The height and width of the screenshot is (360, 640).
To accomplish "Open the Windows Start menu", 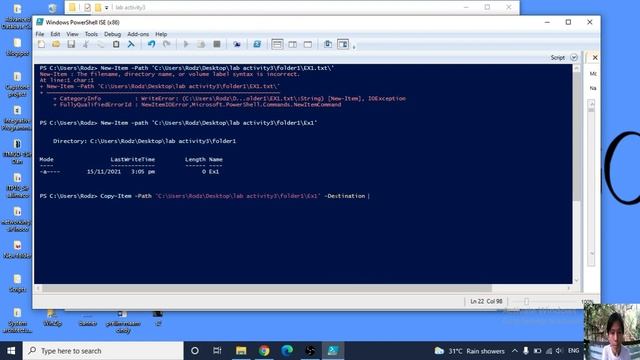I will coord(11,351).
